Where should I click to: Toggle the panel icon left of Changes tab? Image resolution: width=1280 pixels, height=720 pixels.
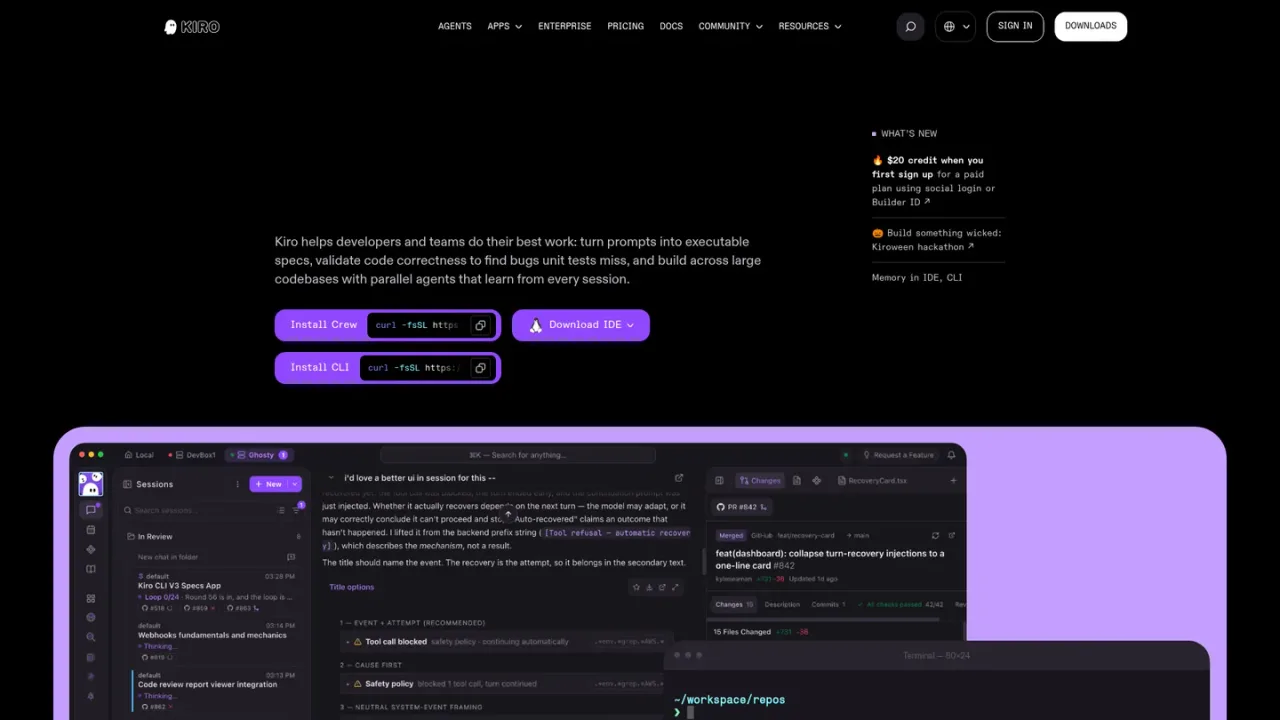click(x=719, y=481)
